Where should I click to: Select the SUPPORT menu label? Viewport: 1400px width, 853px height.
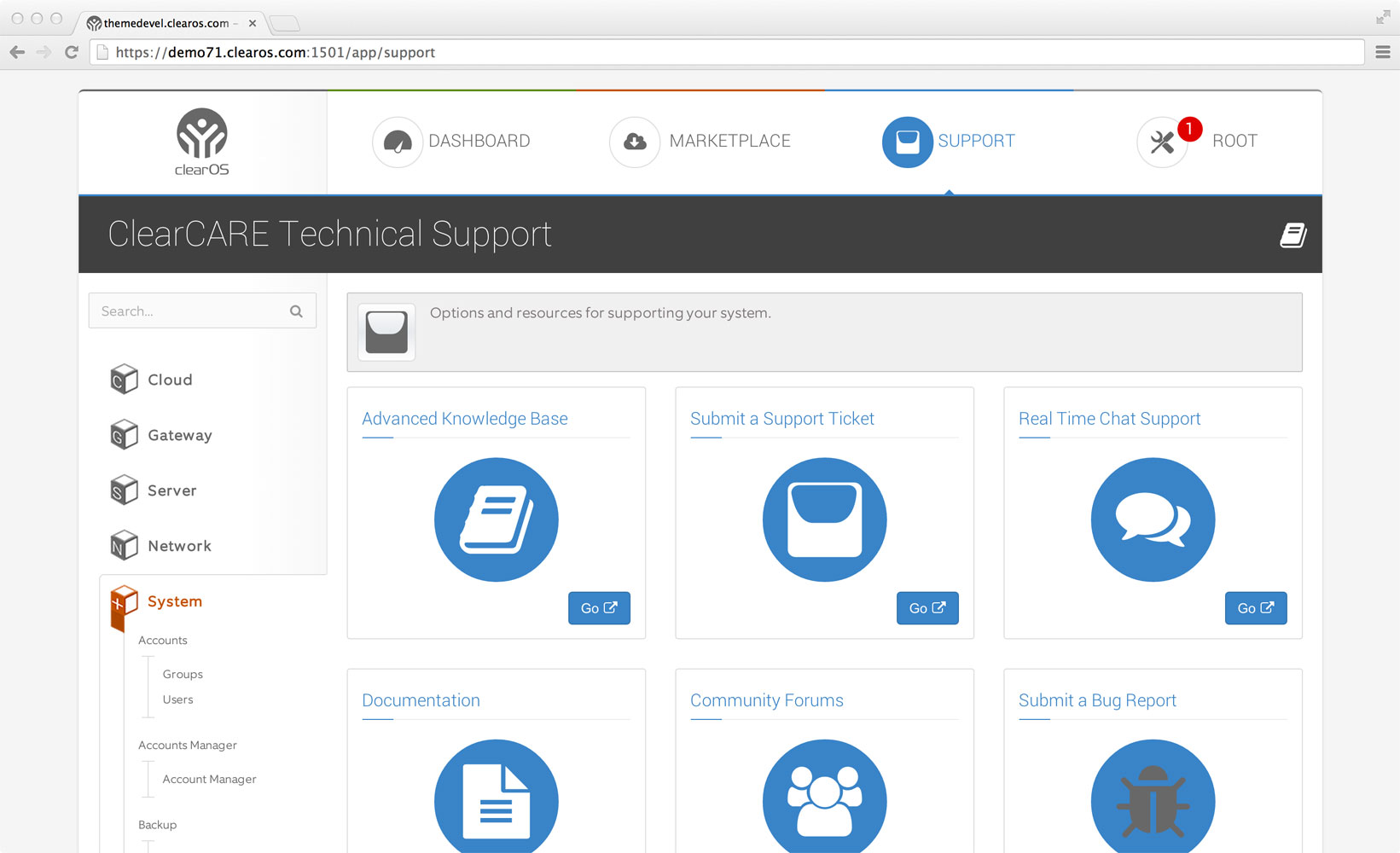pyautogui.click(x=977, y=142)
